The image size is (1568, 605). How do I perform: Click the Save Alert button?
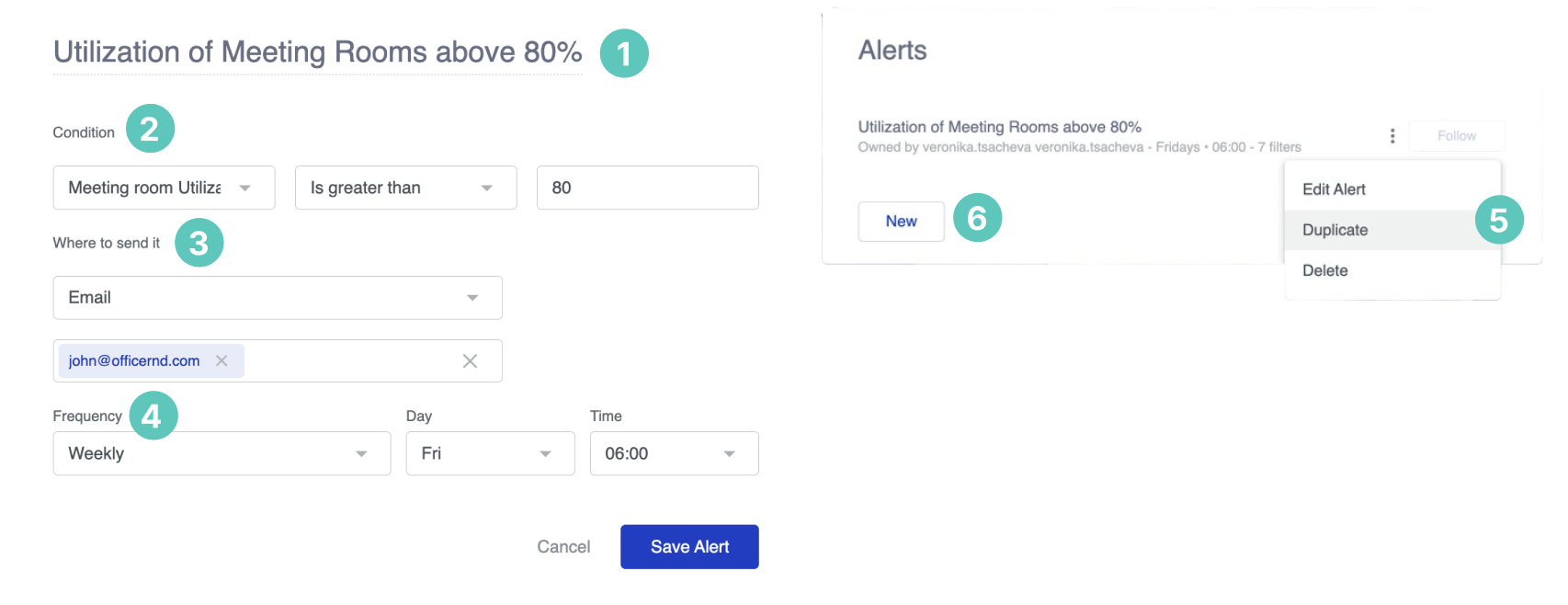pyautogui.click(x=689, y=547)
